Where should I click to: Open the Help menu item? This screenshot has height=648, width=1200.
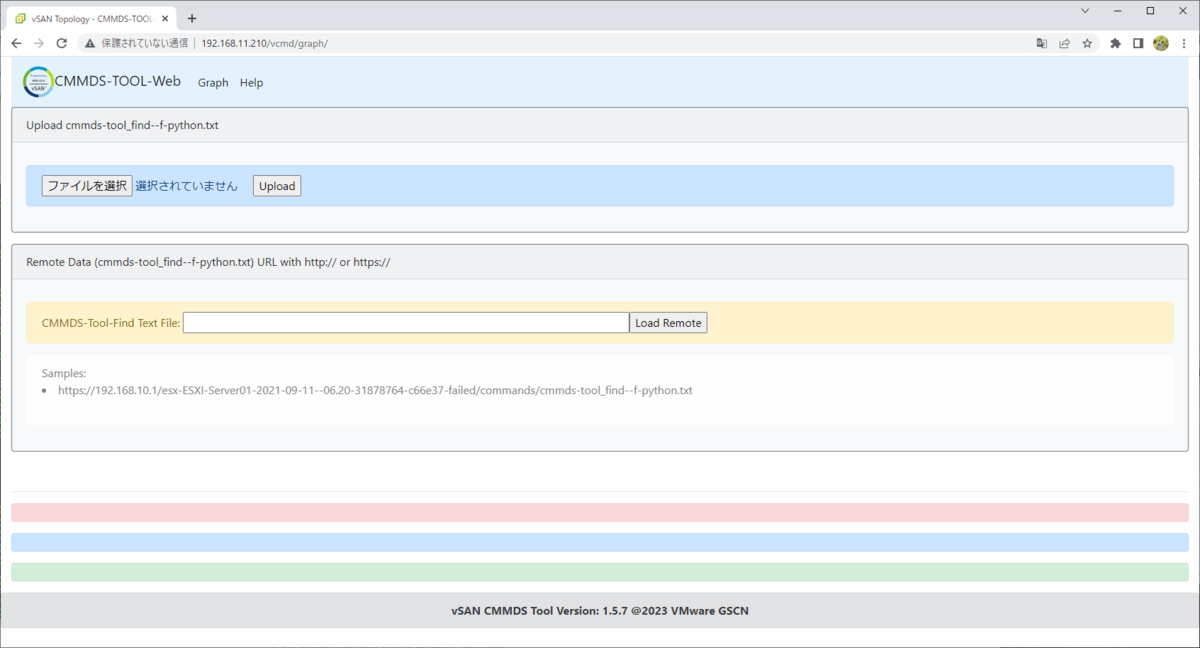[x=251, y=83]
